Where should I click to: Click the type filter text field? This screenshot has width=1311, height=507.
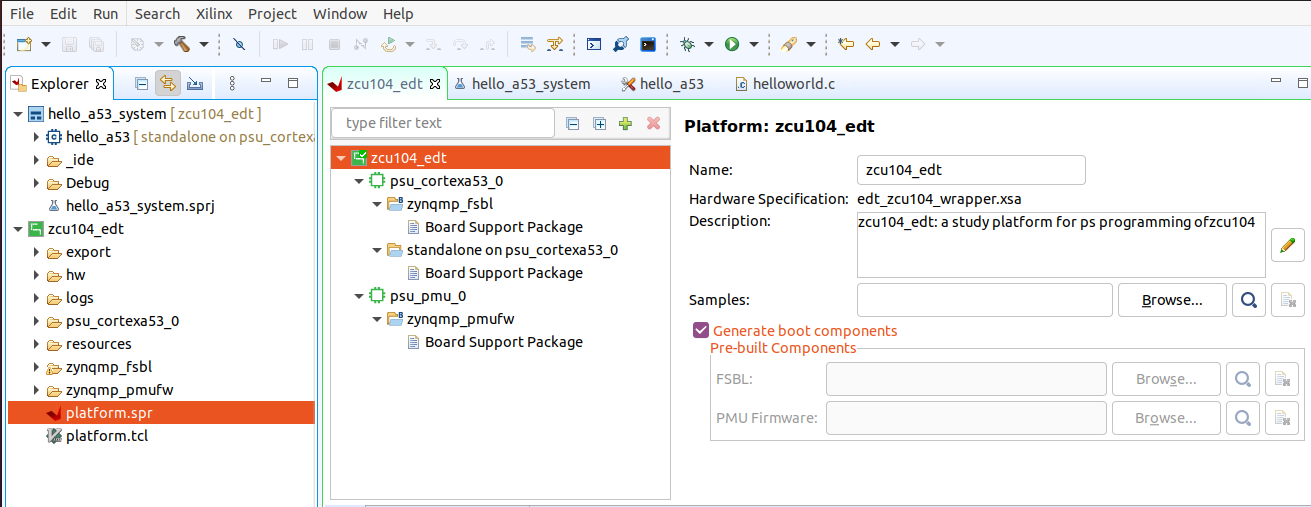tap(443, 123)
